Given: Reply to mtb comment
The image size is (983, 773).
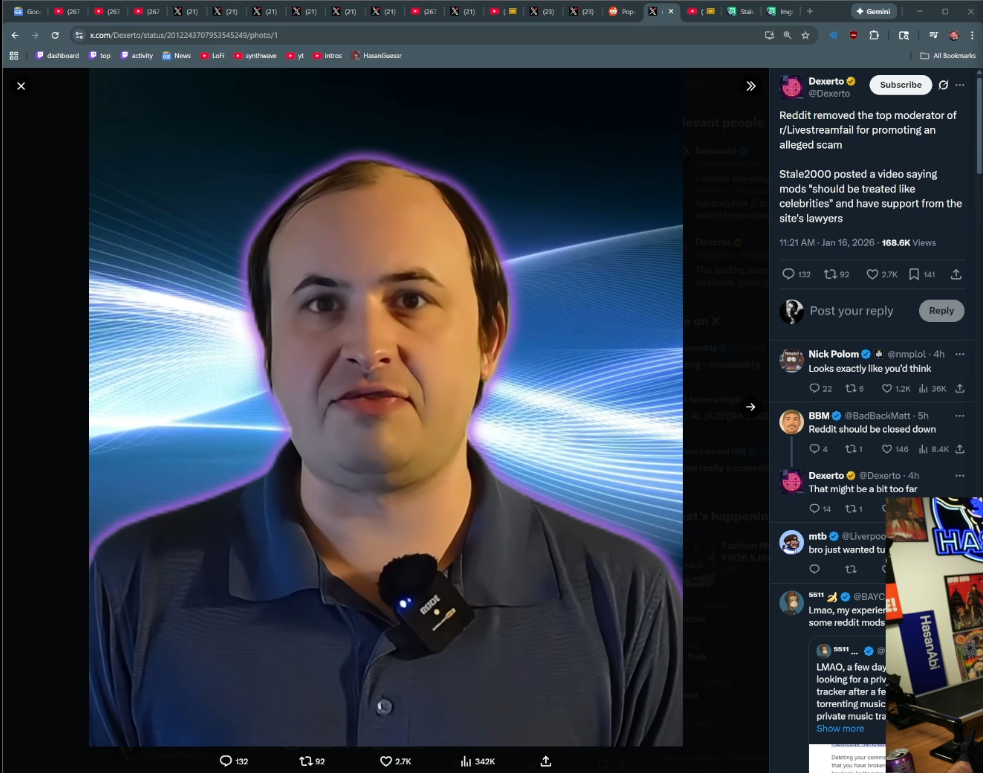Looking at the screenshot, I should (814, 569).
